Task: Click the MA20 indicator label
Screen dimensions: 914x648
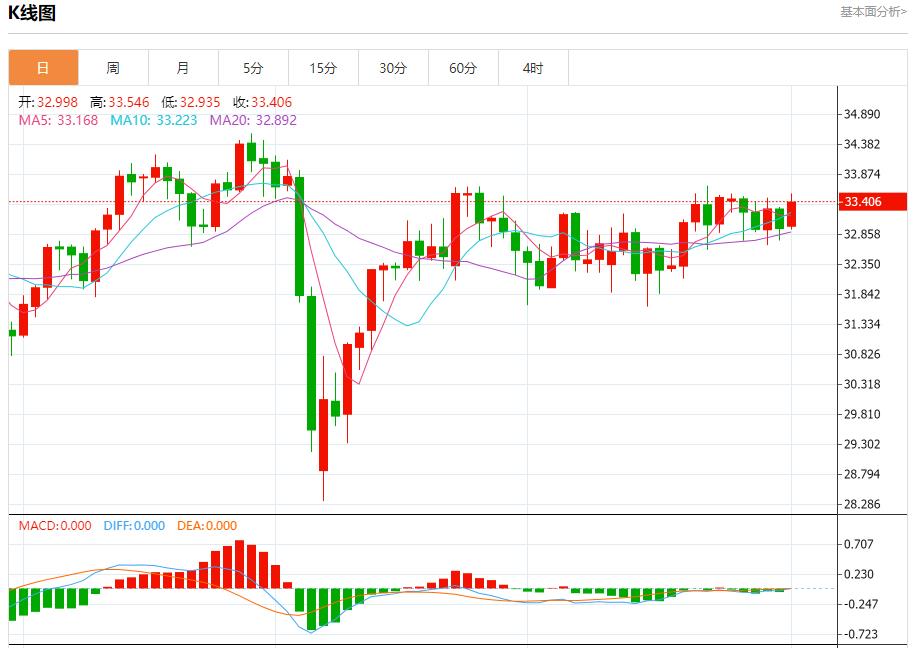Action: point(252,120)
